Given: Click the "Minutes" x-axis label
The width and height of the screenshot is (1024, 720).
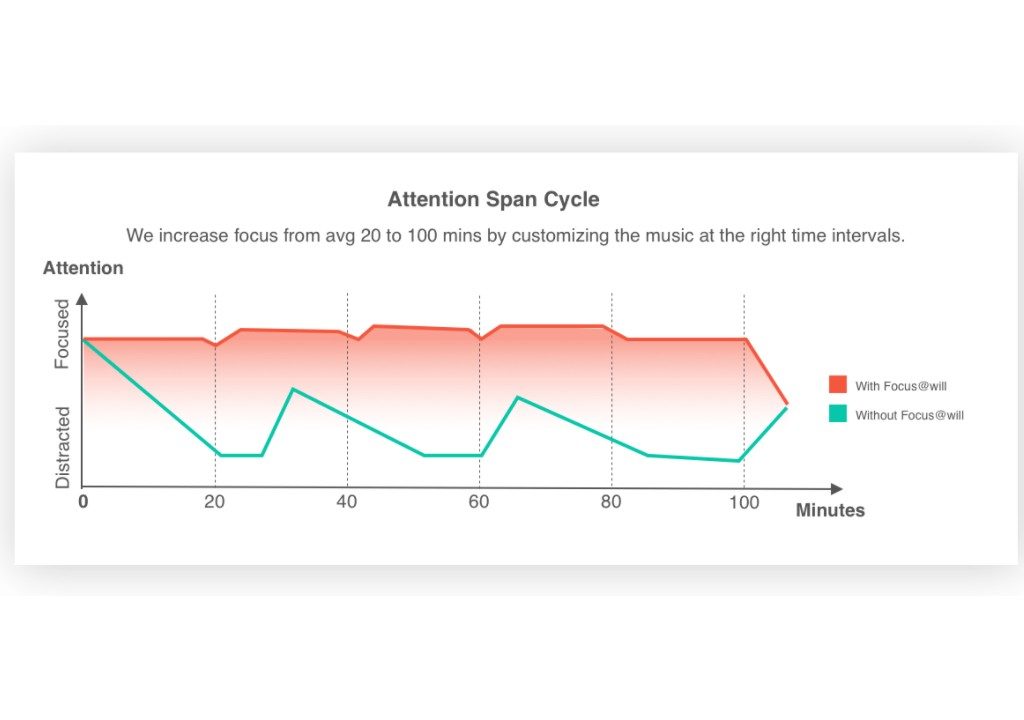Looking at the screenshot, I should 830,510.
